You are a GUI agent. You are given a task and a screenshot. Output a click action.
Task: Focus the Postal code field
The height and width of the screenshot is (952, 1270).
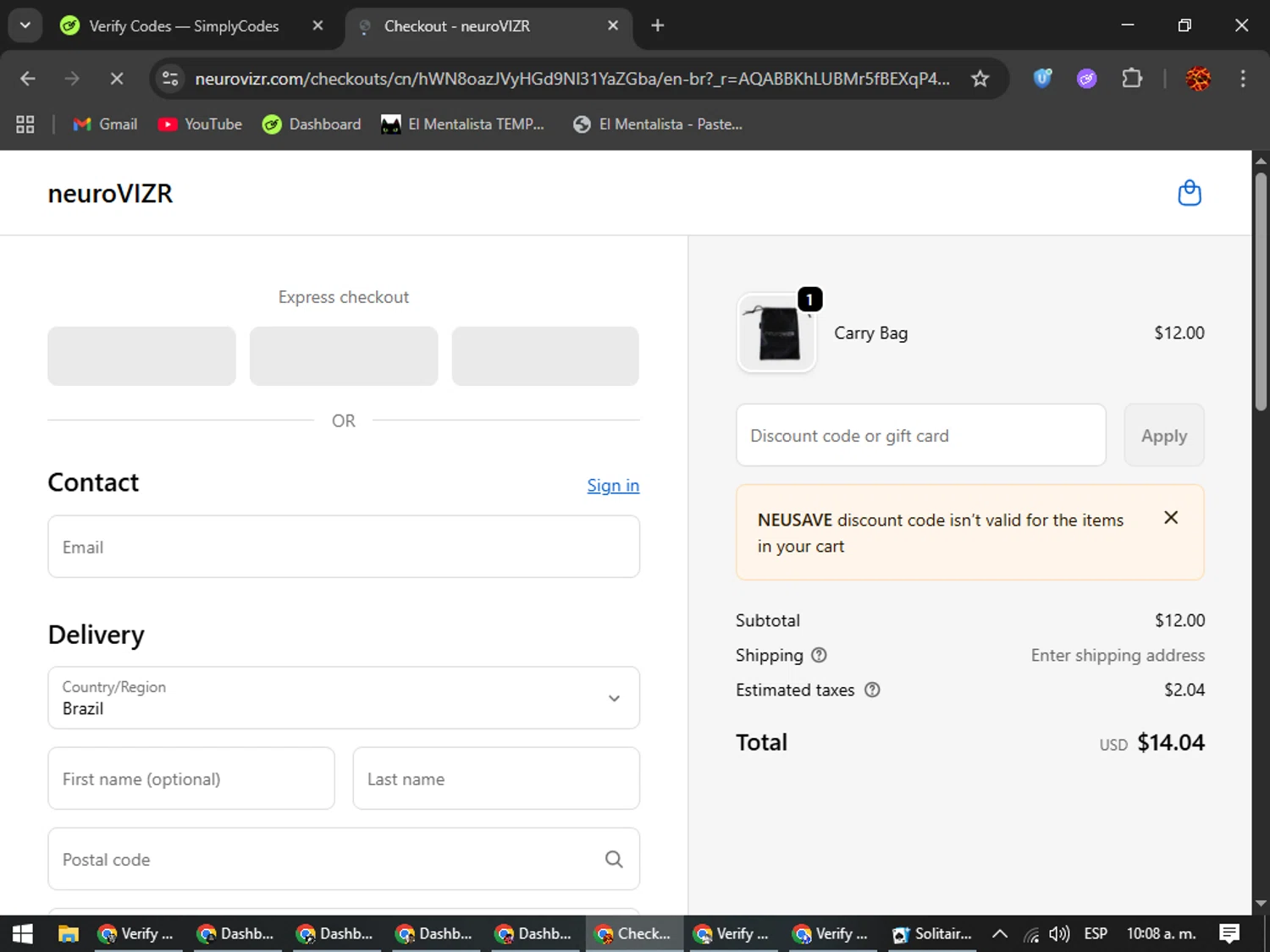344,859
